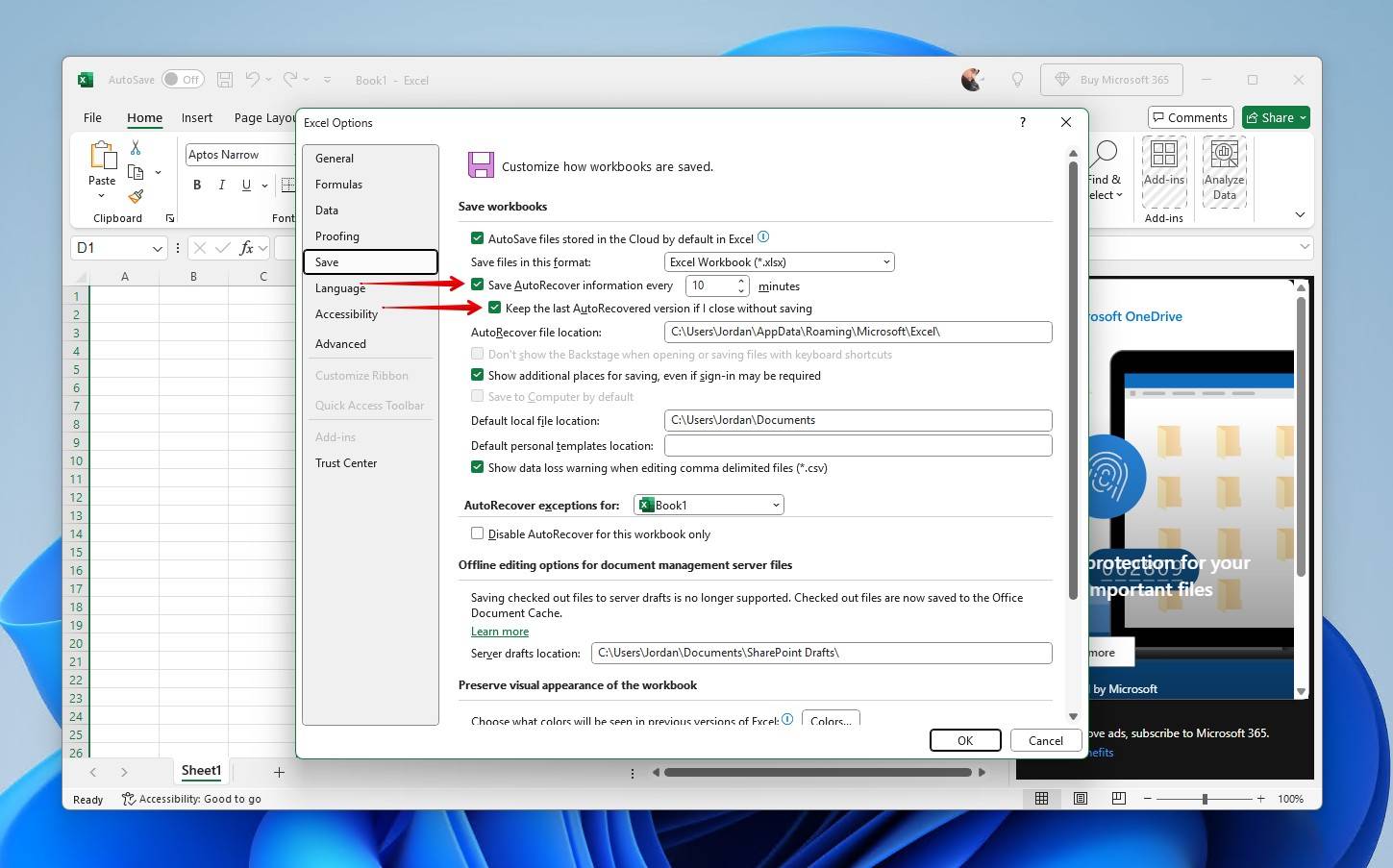Click the Learn more link

tap(499, 632)
